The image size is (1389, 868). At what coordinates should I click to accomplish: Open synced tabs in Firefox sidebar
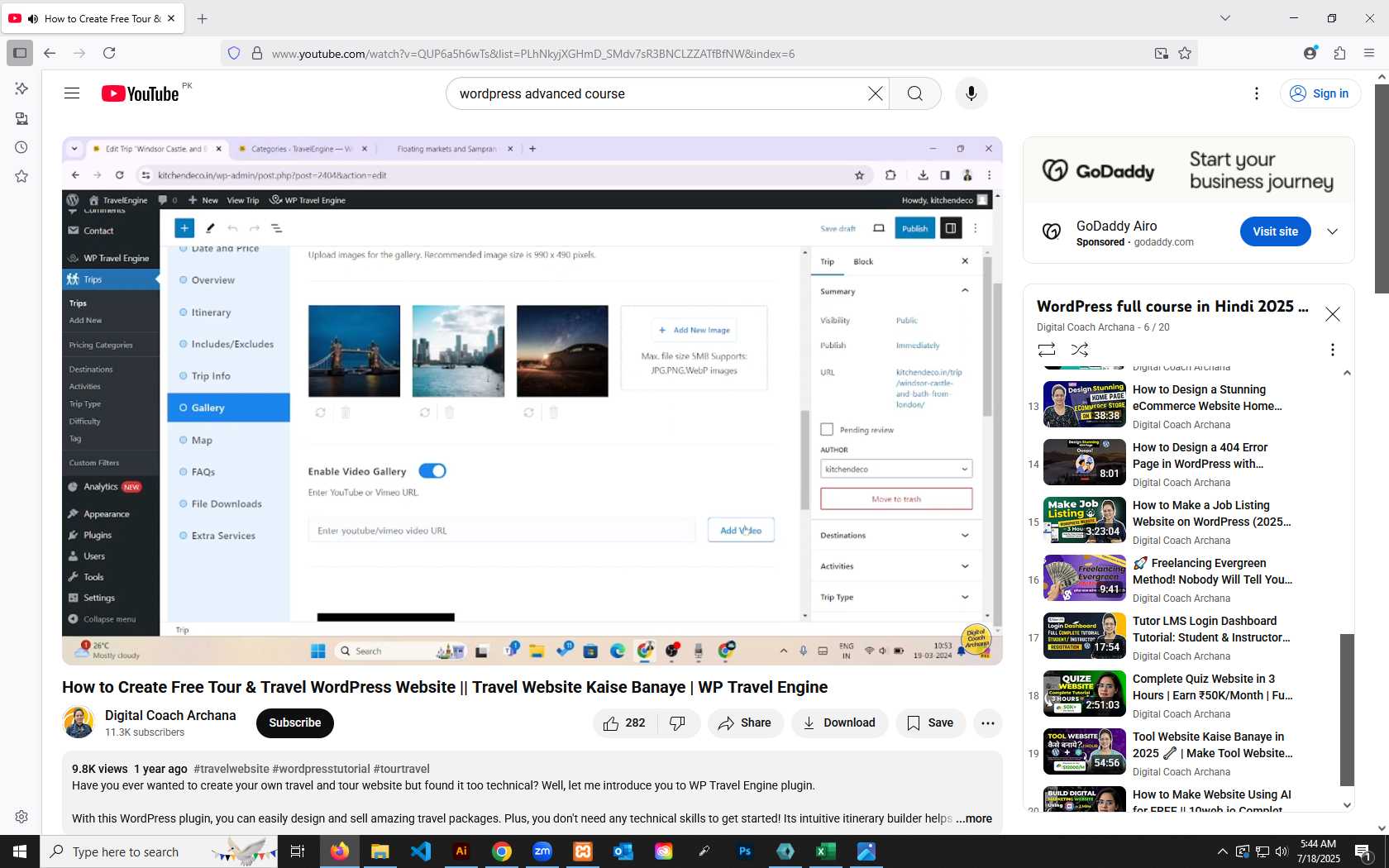pos(21,118)
